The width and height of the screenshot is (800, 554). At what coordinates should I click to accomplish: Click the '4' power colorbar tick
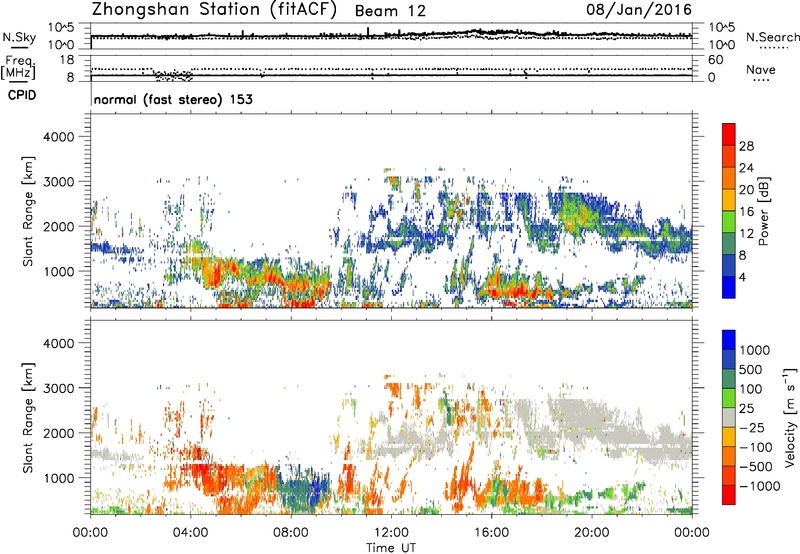(743, 277)
